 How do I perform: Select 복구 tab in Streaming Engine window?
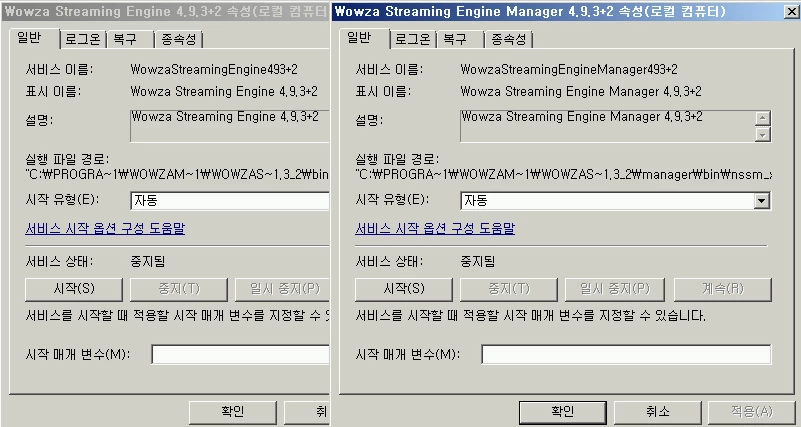130,39
